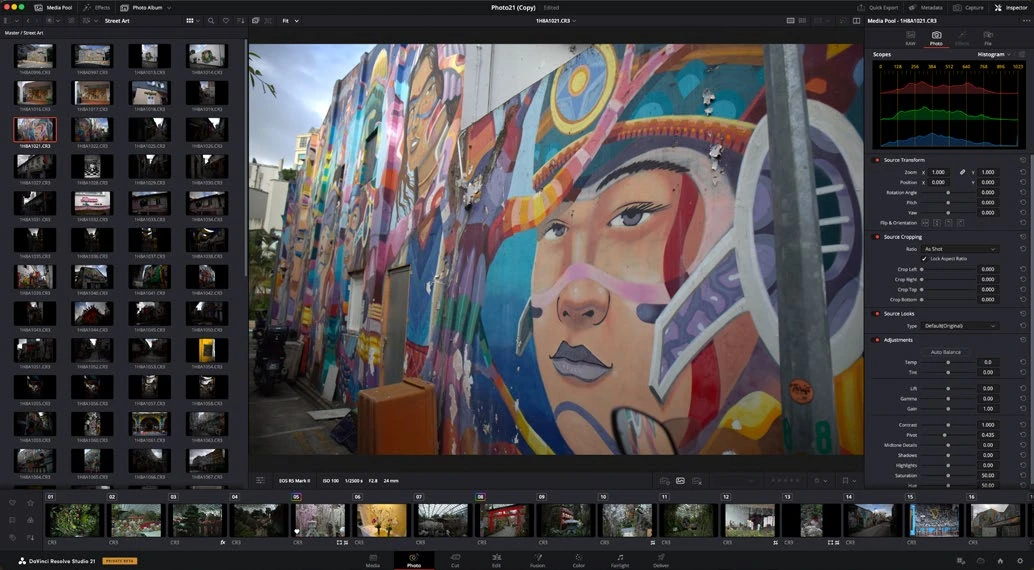The width and height of the screenshot is (1034, 570).
Task: Uncheck the Lock Aspect Ratio checkbox
Action: (x=924, y=259)
